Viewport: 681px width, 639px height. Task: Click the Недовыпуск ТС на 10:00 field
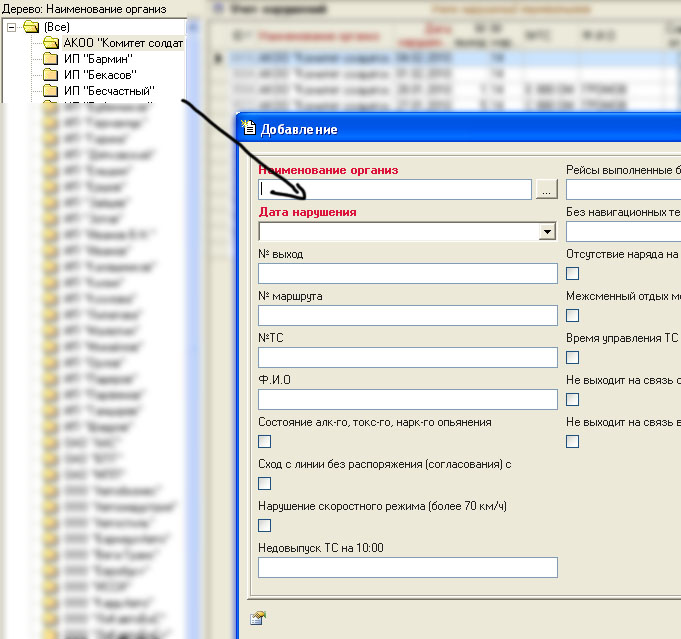[x=407, y=567]
